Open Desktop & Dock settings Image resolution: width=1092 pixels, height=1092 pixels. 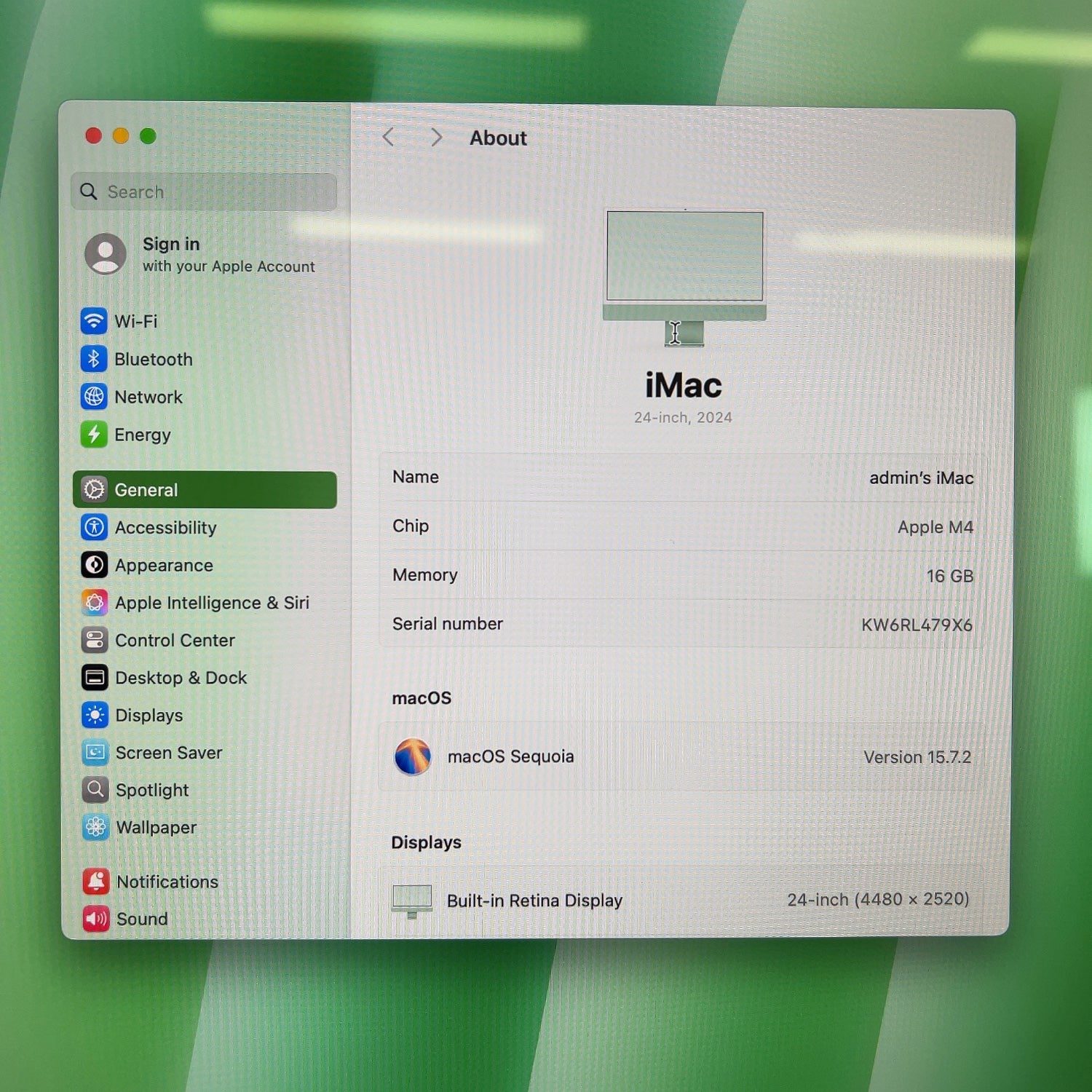pos(181,678)
